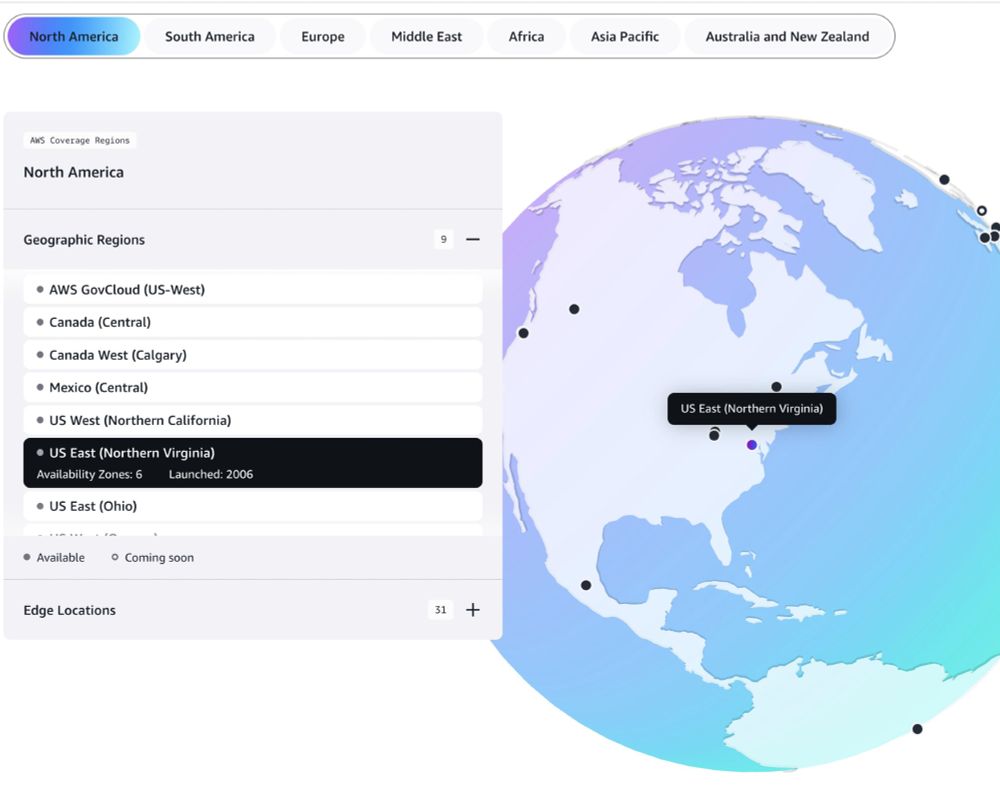Open the Europe tab
1000x798 pixels.
(x=323, y=36)
